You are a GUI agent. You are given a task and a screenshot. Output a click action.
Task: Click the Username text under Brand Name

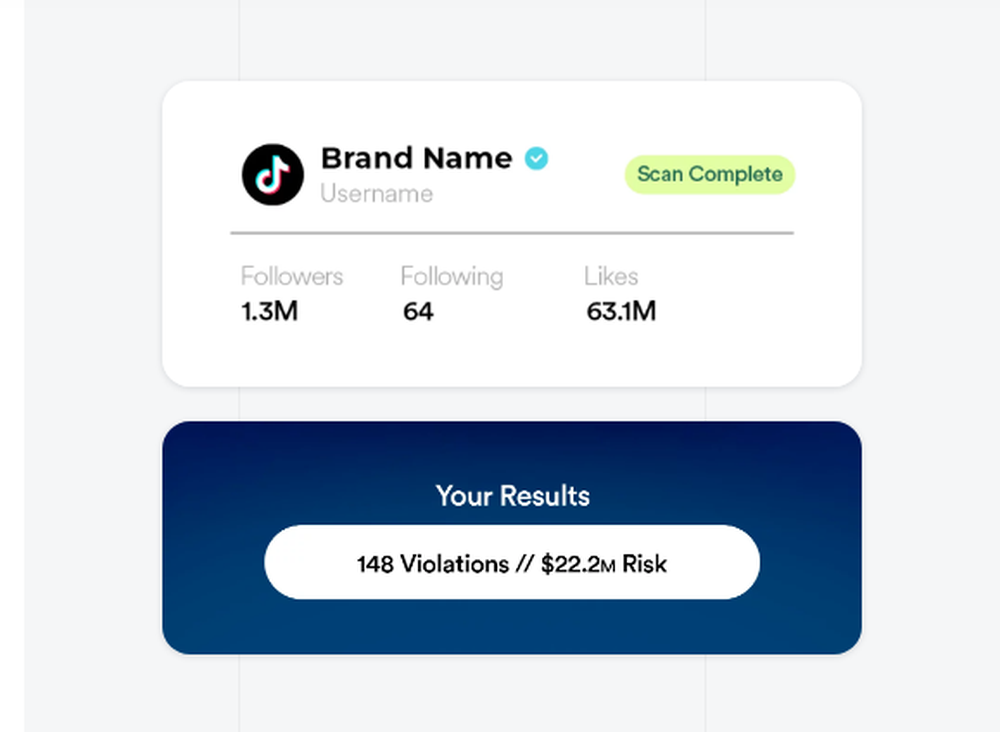pos(376,193)
